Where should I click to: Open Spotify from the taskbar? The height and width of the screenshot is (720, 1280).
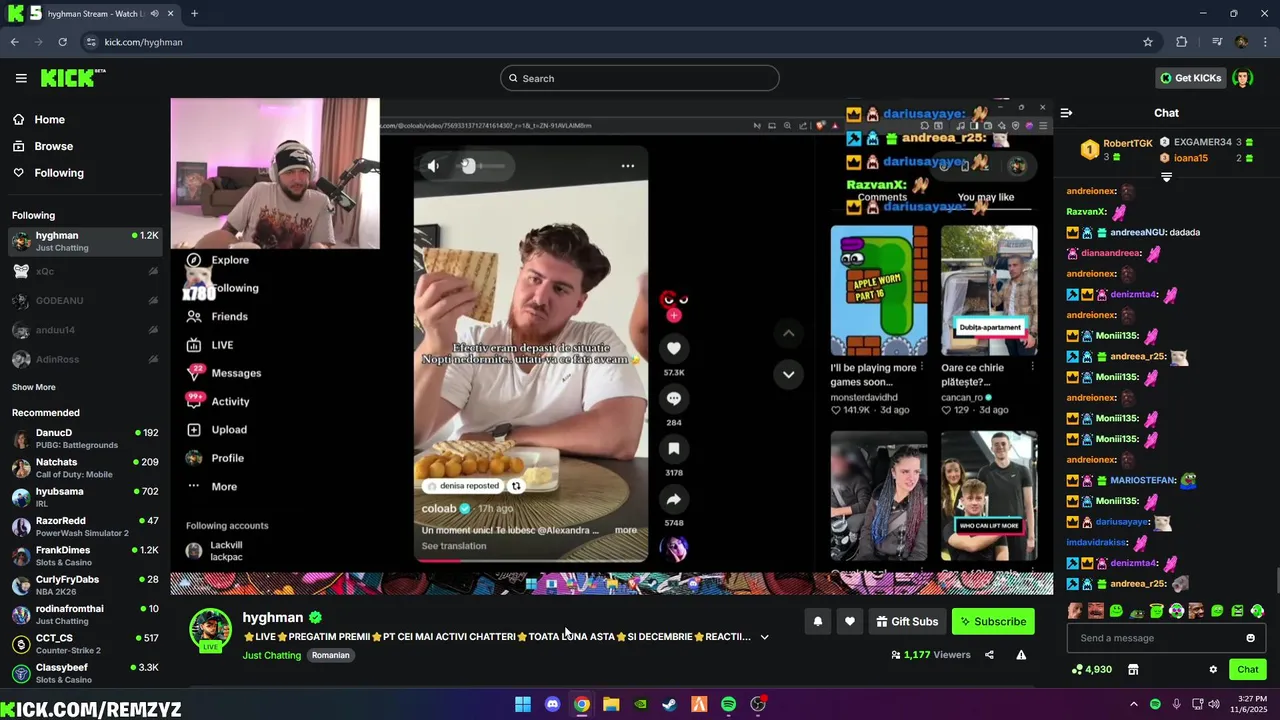pos(728,704)
